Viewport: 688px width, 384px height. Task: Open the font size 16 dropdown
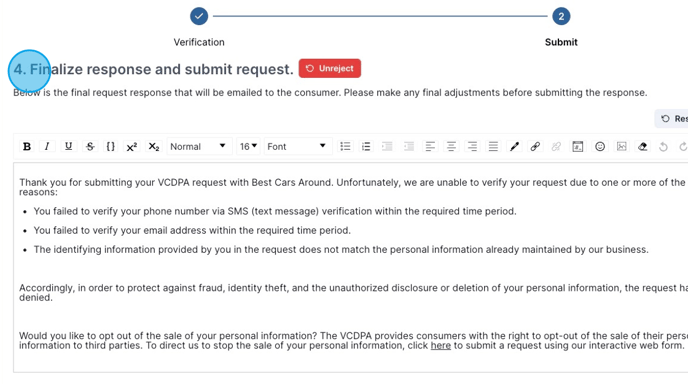(248, 146)
